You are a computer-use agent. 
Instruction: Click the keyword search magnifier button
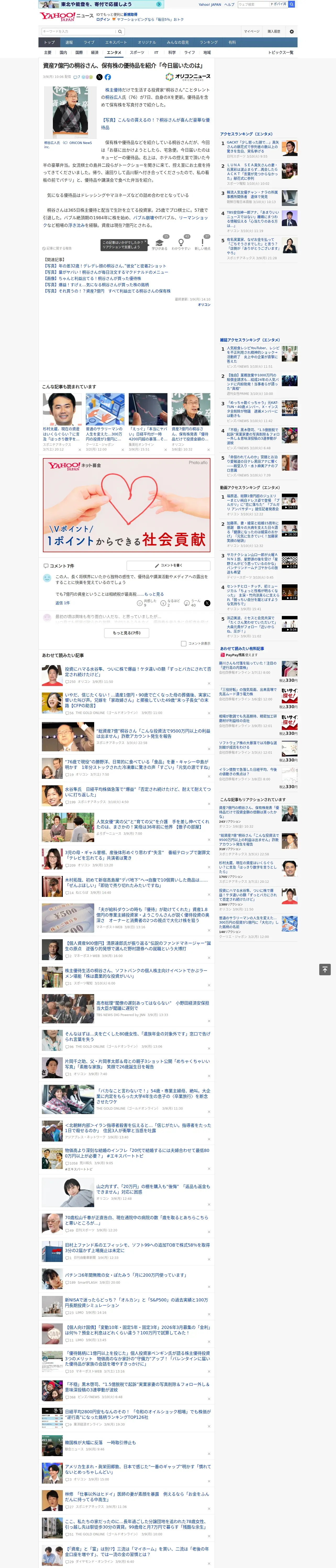(120, 31)
